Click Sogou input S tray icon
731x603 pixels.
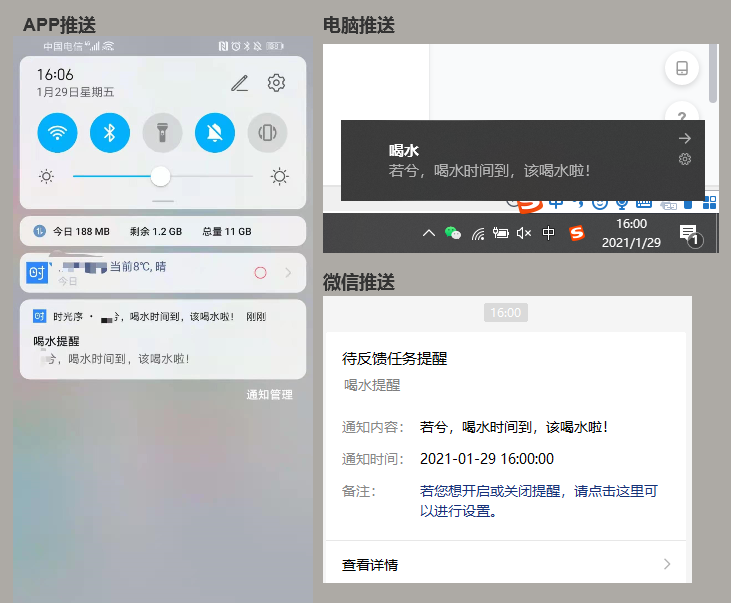click(577, 233)
